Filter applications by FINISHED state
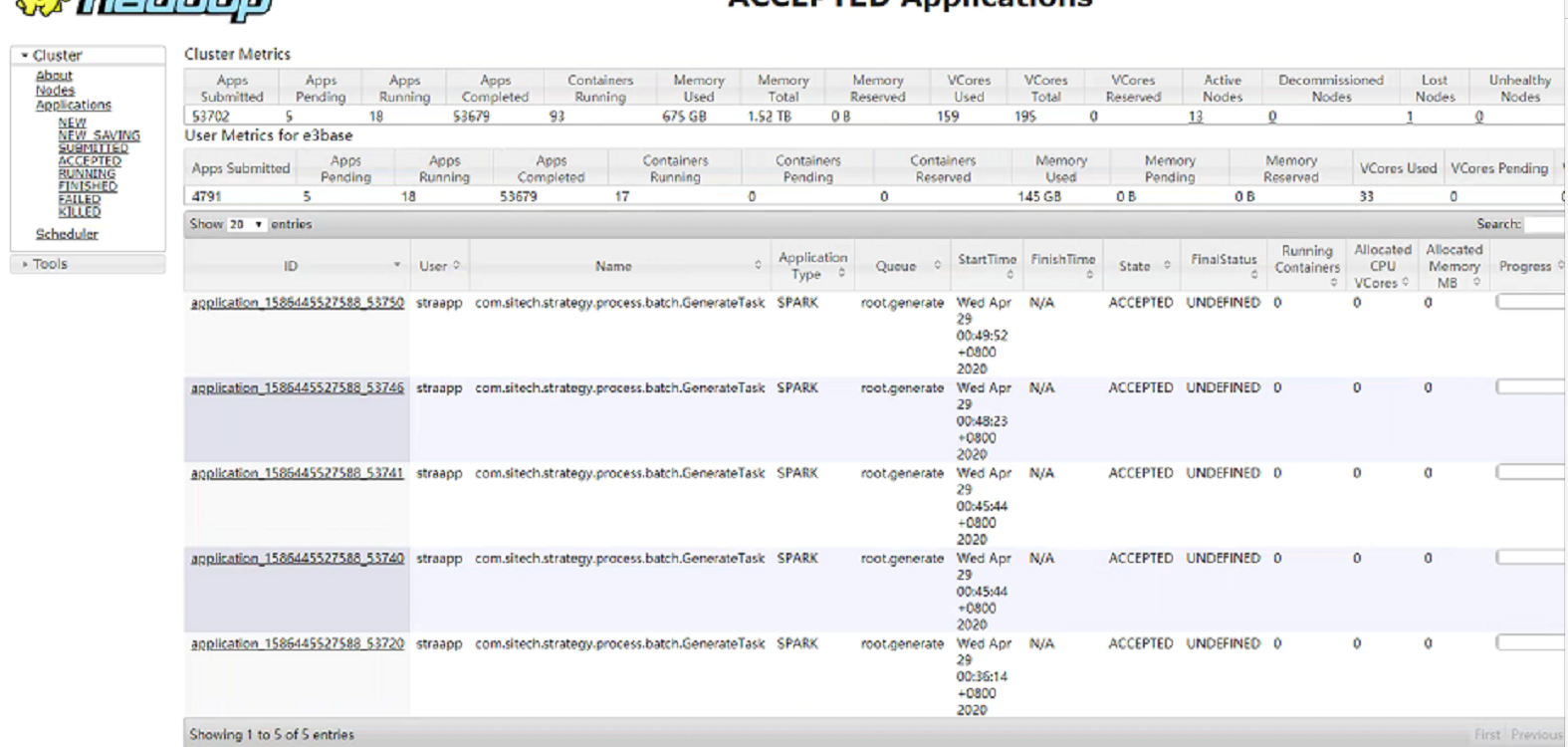This screenshot has width=1568, height=747. pyautogui.click(x=88, y=186)
